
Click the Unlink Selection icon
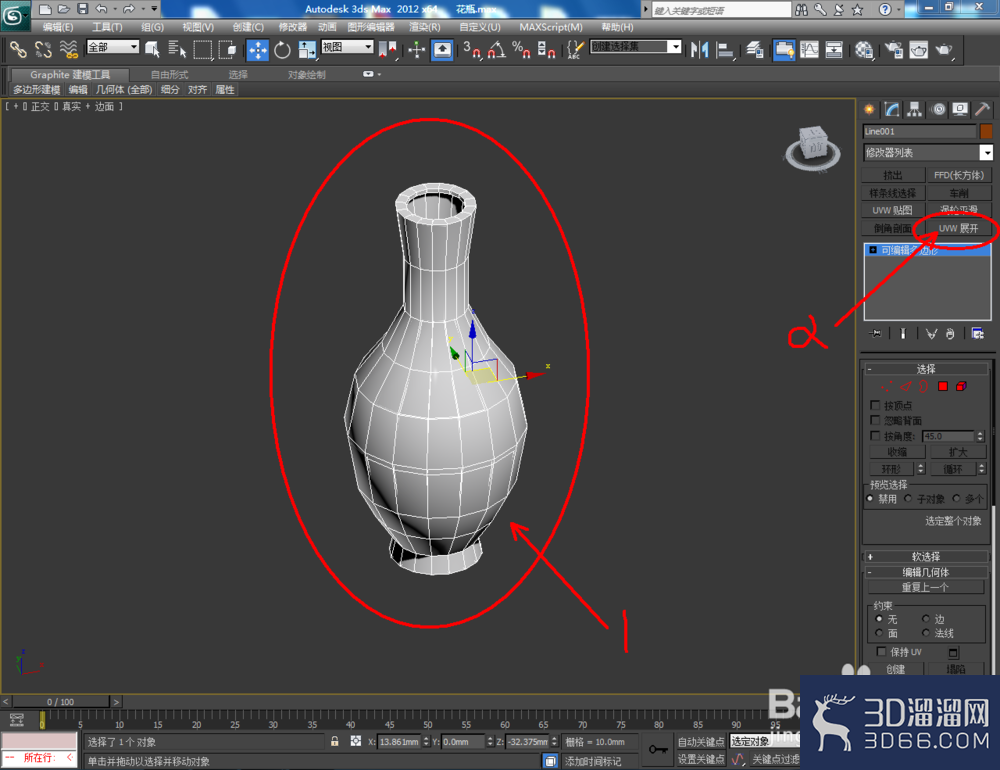coord(43,50)
